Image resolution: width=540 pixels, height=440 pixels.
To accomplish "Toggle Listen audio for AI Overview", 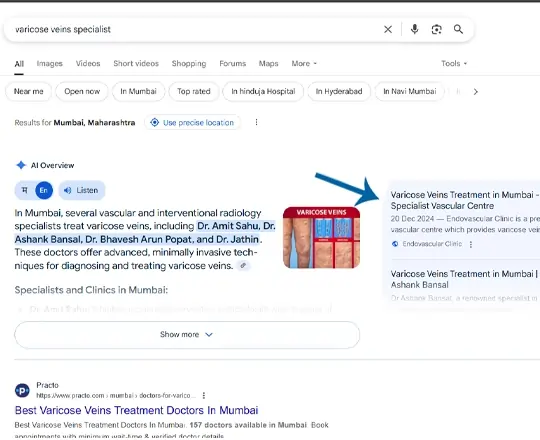I will (82, 190).
